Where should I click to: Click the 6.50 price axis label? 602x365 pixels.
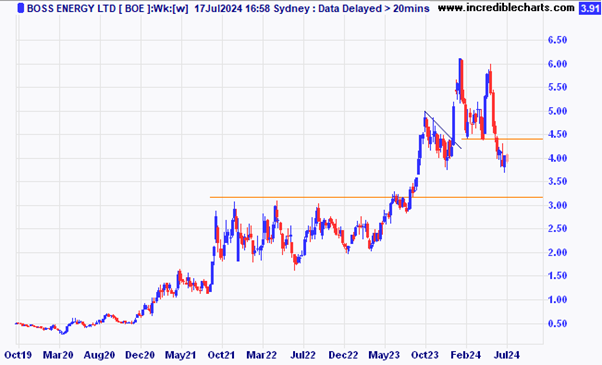(557, 40)
